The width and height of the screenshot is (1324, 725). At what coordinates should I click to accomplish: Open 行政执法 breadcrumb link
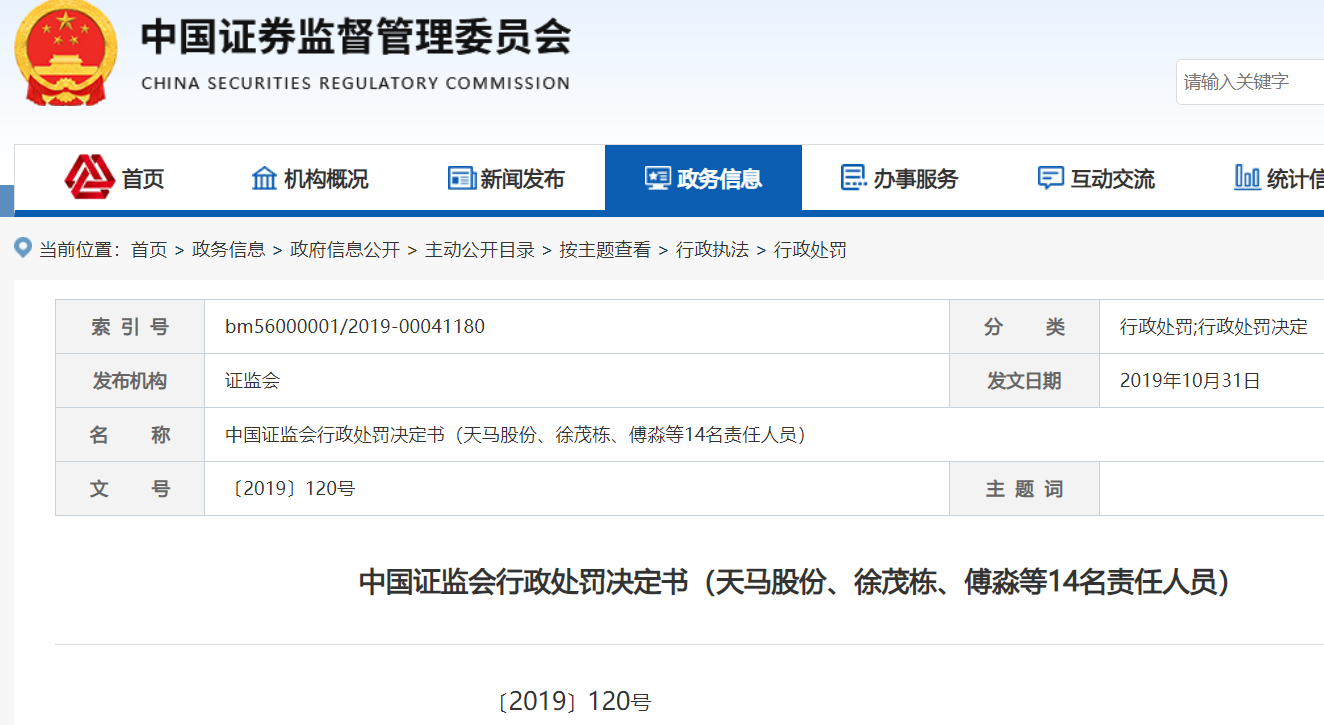coord(712,250)
